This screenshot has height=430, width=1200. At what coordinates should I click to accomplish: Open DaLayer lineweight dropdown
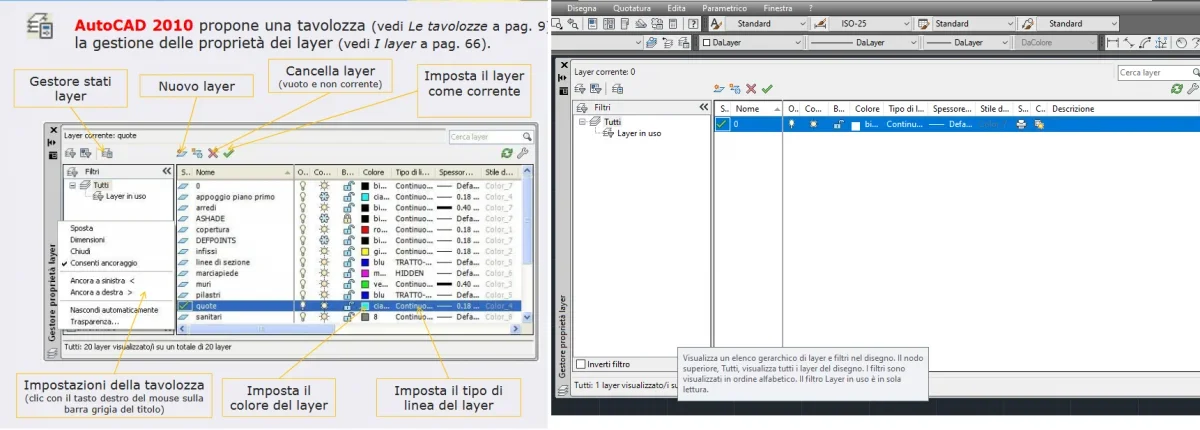(967, 42)
